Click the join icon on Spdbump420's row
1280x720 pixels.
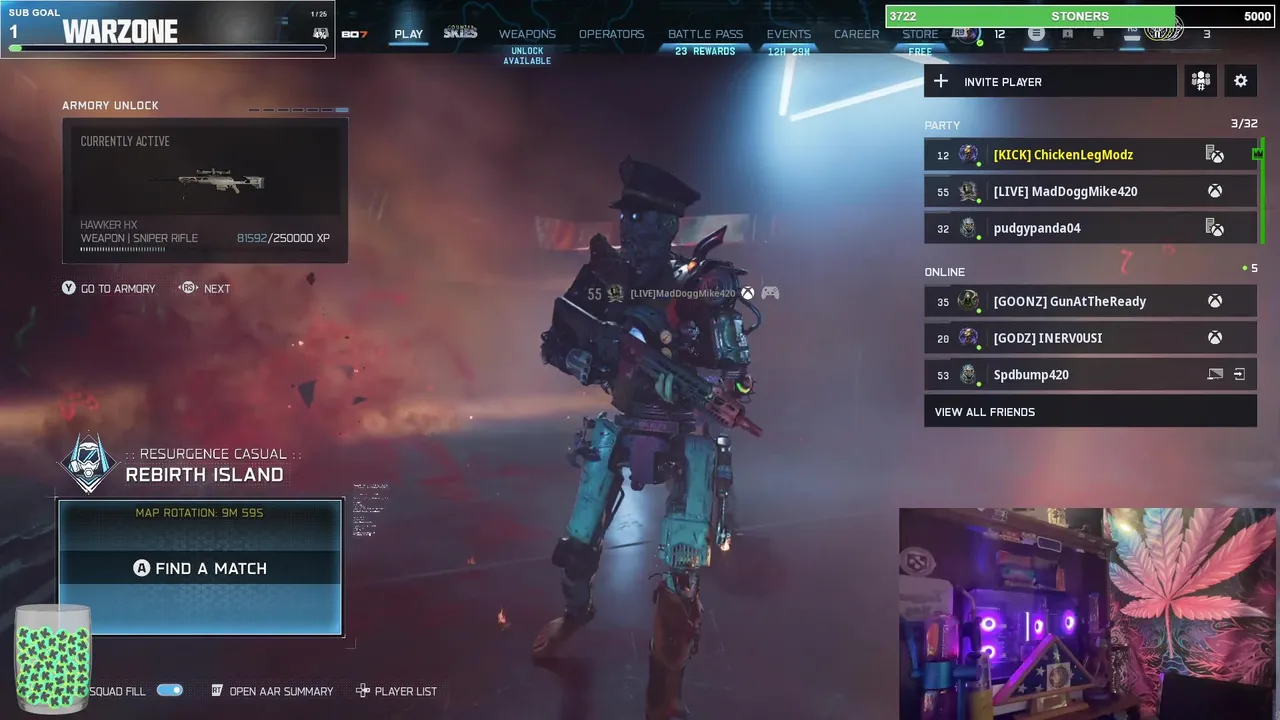(x=1239, y=374)
